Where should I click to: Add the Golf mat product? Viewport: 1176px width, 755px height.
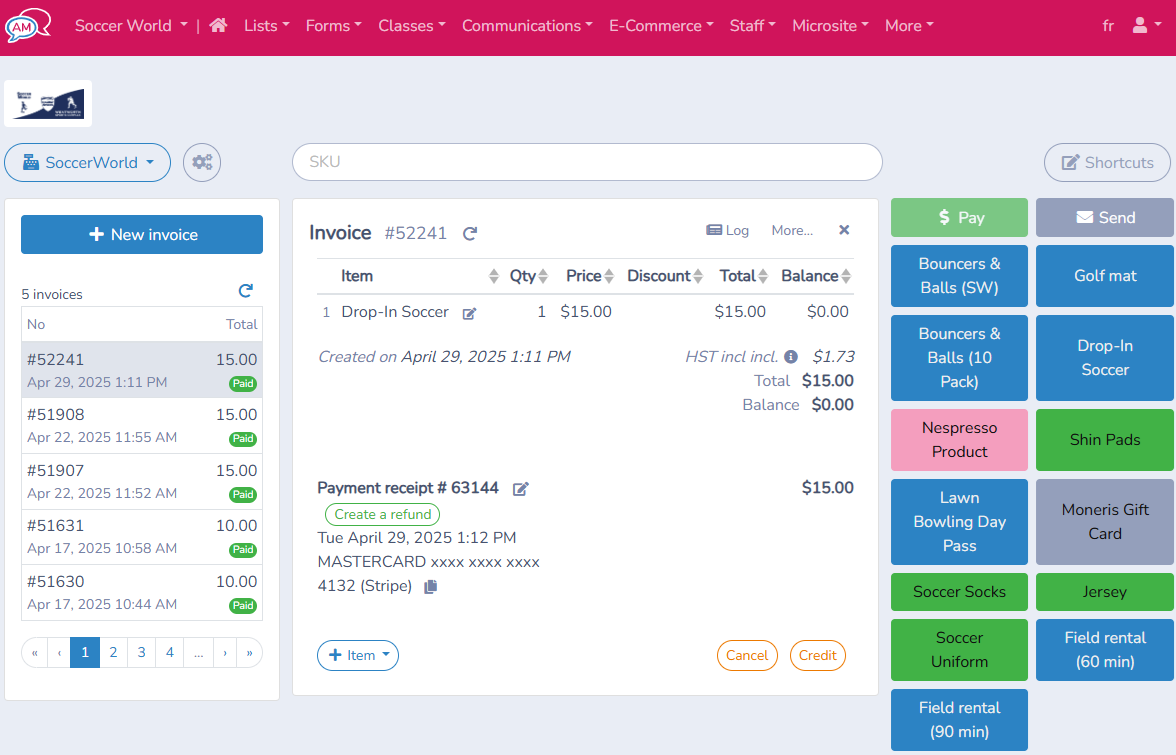click(1105, 276)
